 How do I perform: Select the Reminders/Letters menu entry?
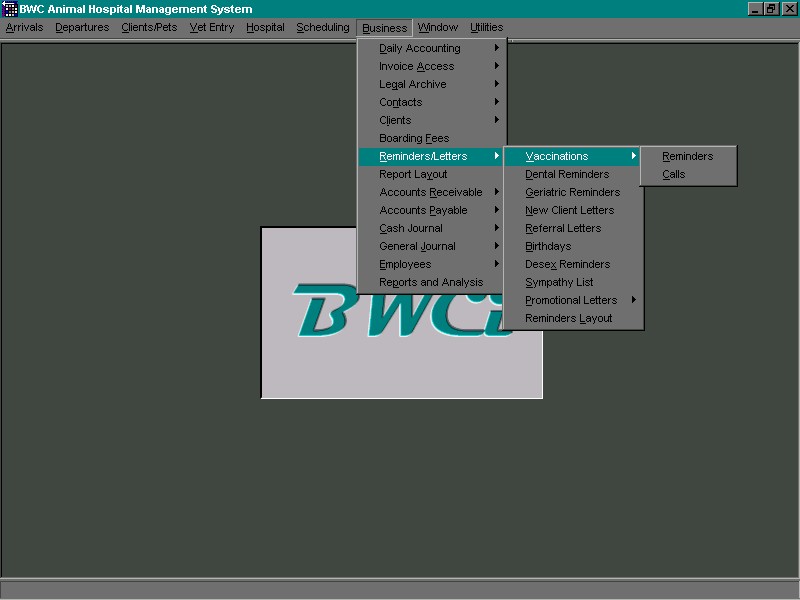pyautogui.click(x=431, y=156)
